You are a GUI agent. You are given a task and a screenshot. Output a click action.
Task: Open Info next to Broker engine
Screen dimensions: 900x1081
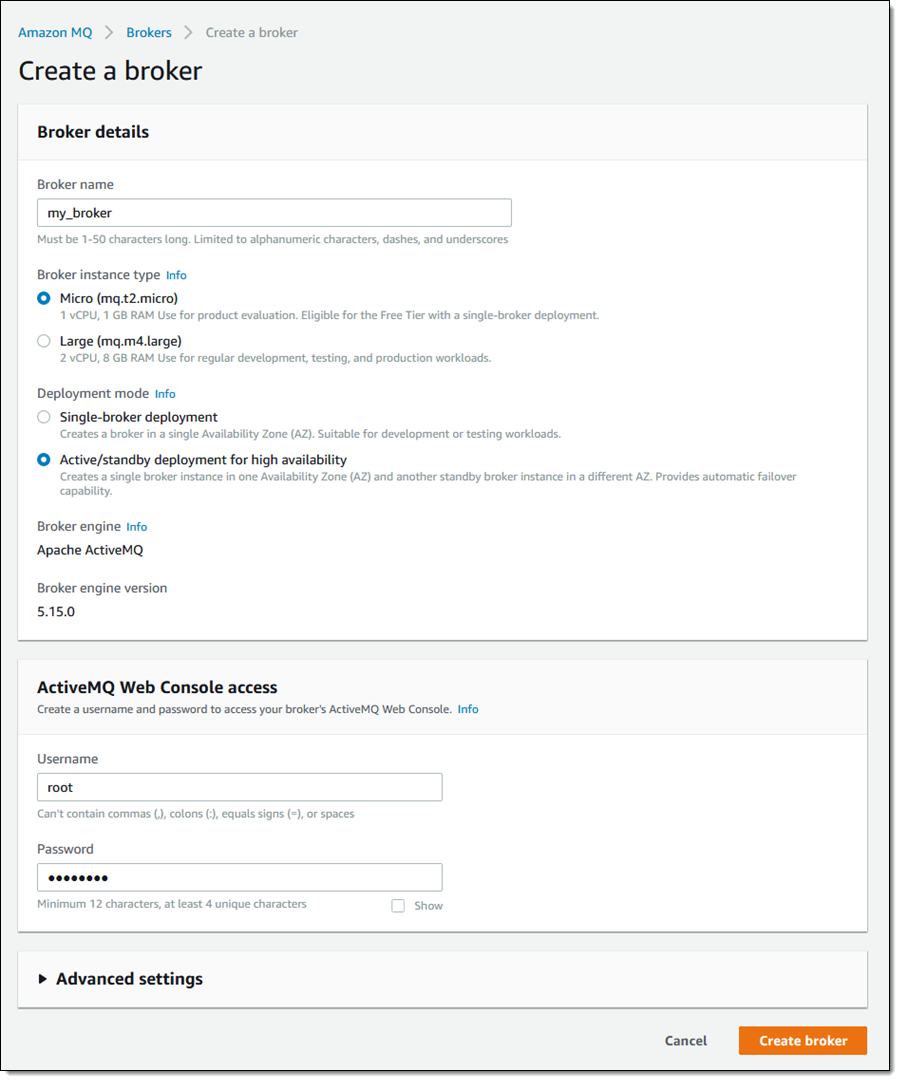[x=137, y=527]
